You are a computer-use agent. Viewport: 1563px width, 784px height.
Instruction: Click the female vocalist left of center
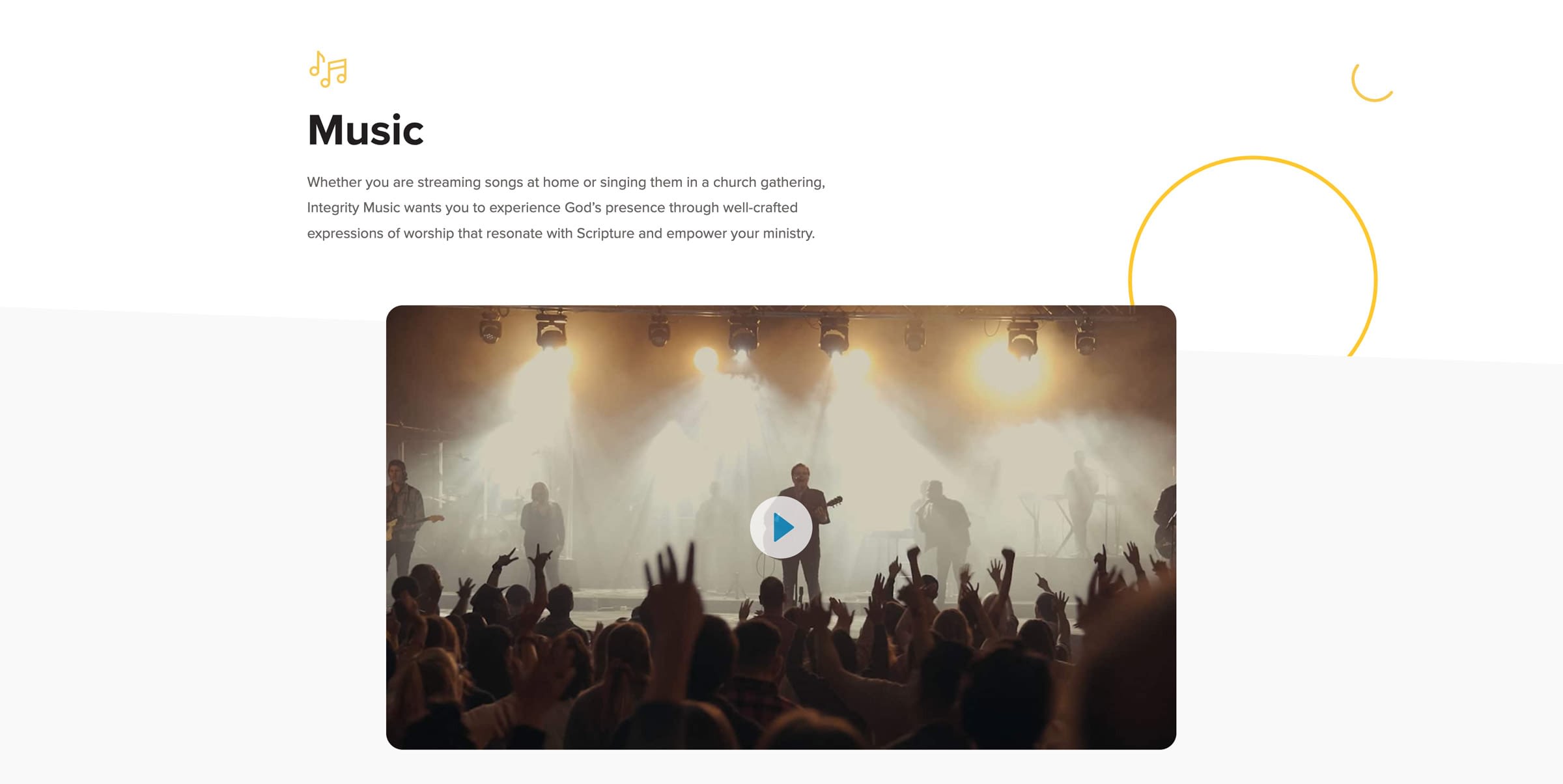(x=541, y=527)
